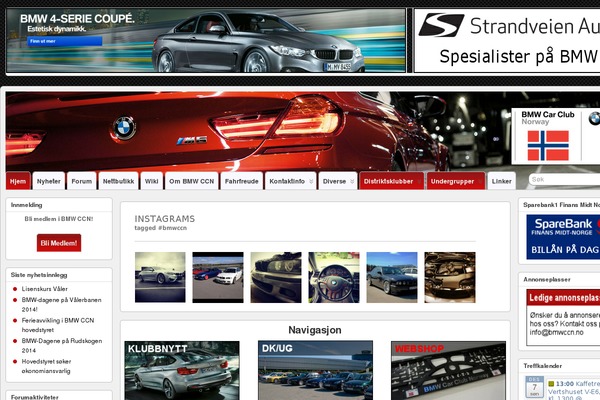Click the Norwegian flag in club logo
The height and width of the screenshot is (400, 600).
point(548,145)
